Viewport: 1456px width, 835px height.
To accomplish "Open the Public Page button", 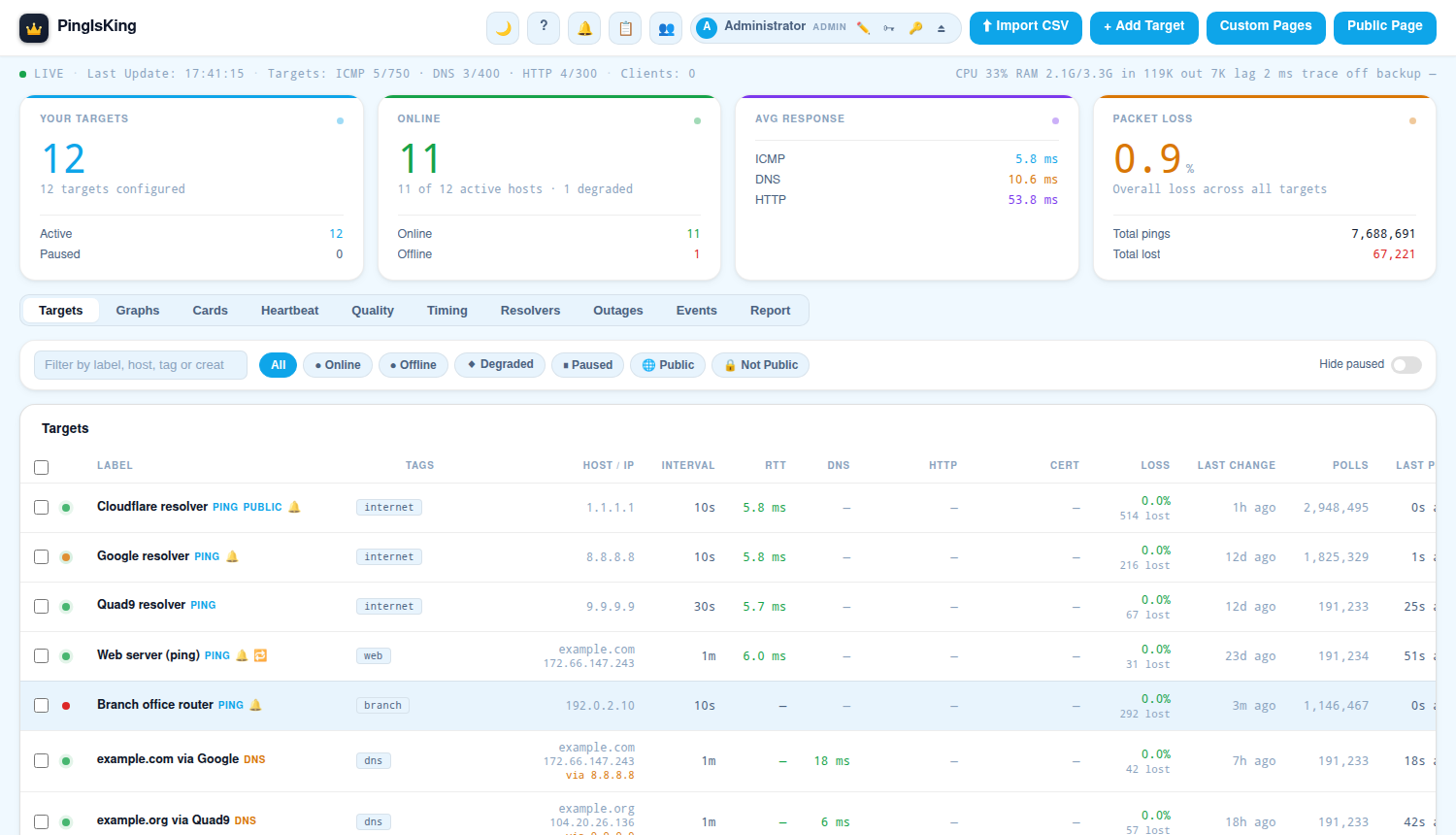I will coord(1385,27).
